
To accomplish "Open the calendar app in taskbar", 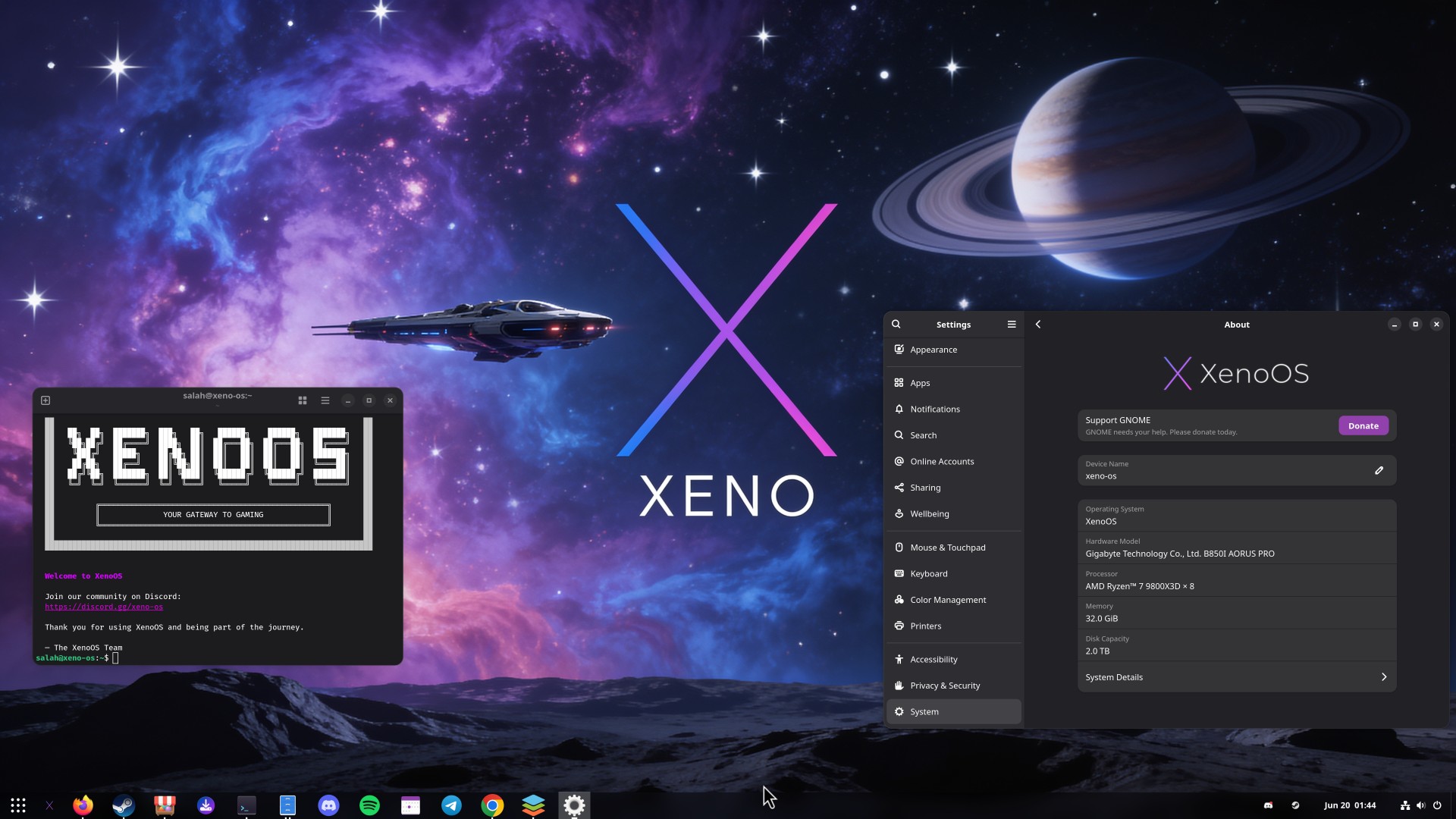I will (410, 805).
